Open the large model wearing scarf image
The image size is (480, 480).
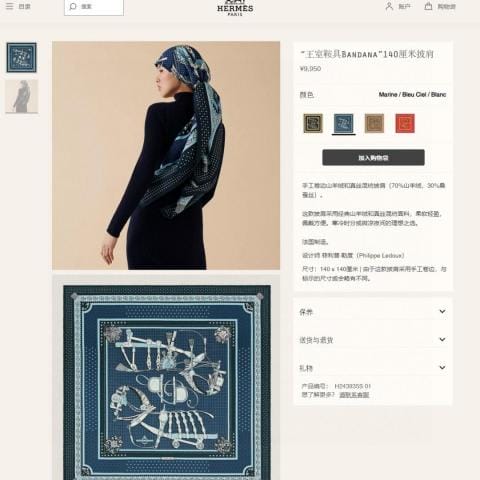pyautogui.click(x=166, y=155)
